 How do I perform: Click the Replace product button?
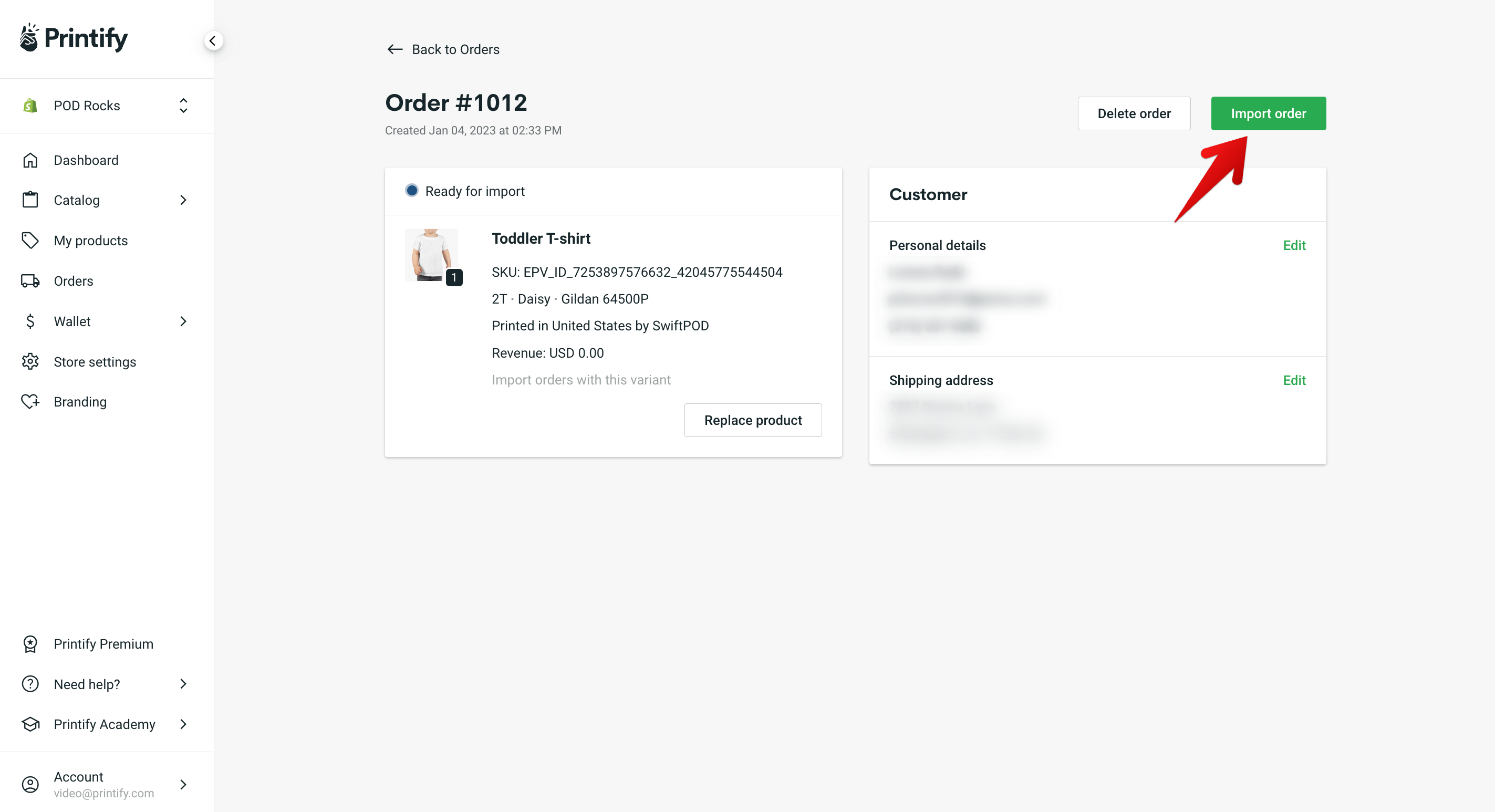[x=753, y=420]
